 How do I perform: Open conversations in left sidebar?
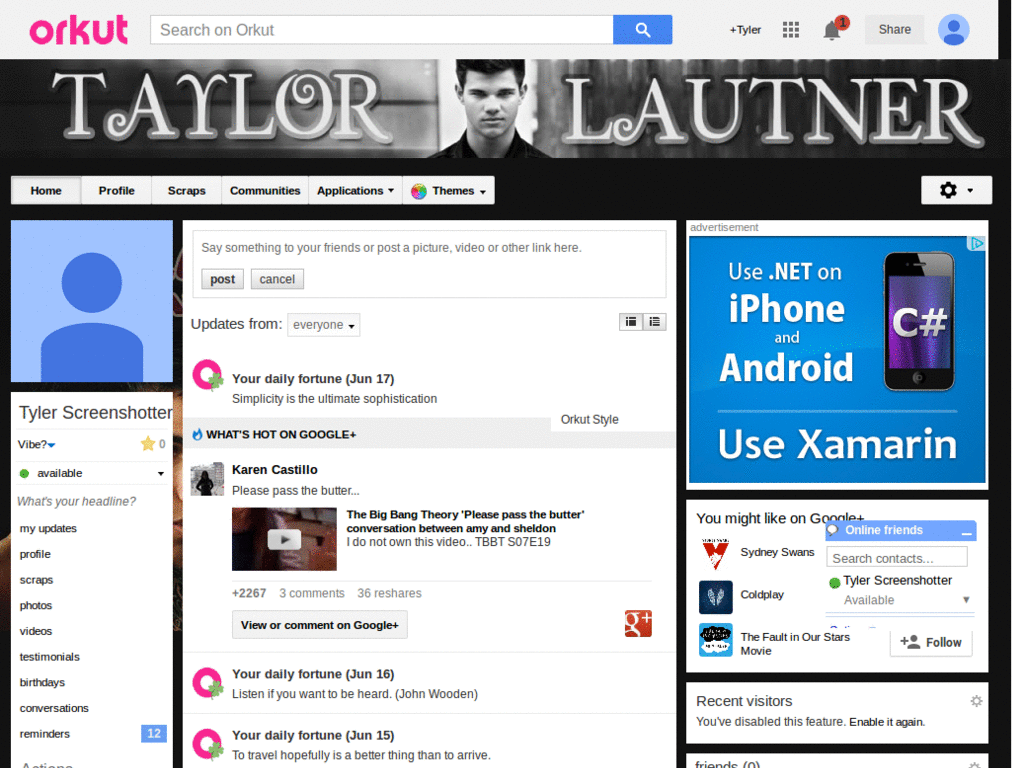[54, 708]
